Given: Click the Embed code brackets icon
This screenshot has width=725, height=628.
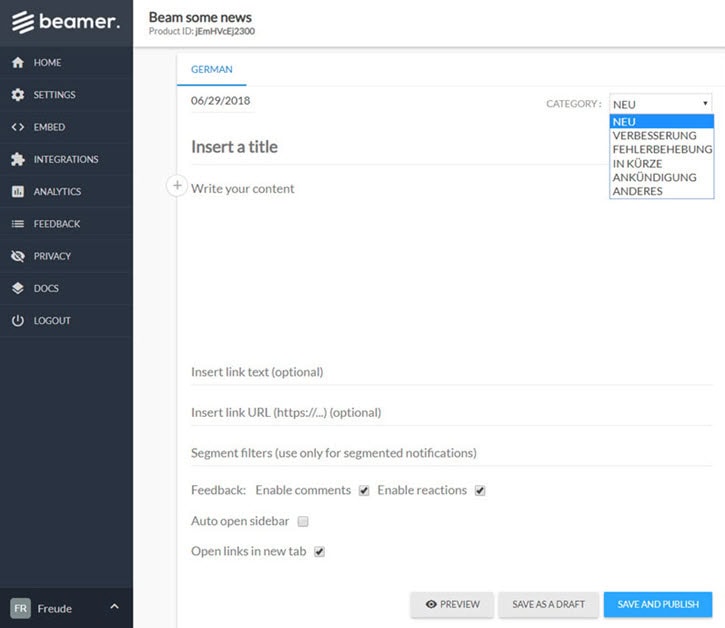Looking at the screenshot, I should click(17, 127).
